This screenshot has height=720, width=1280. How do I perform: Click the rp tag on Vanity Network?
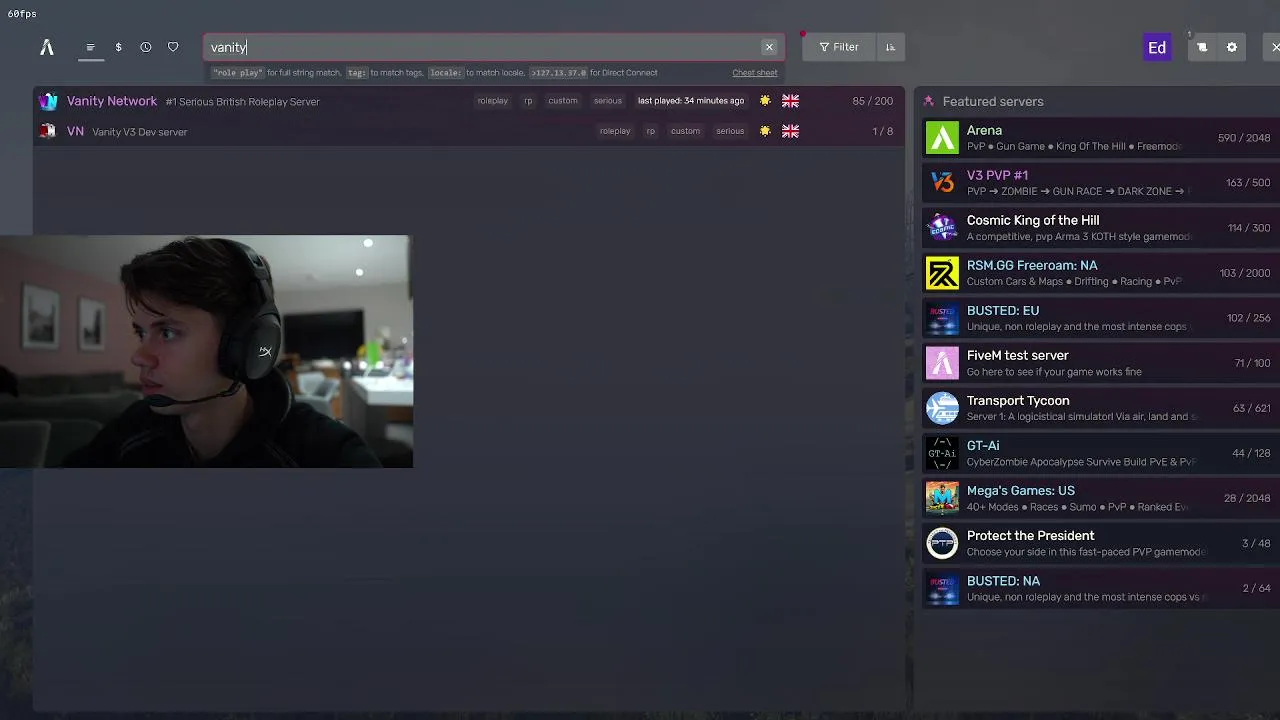point(528,101)
